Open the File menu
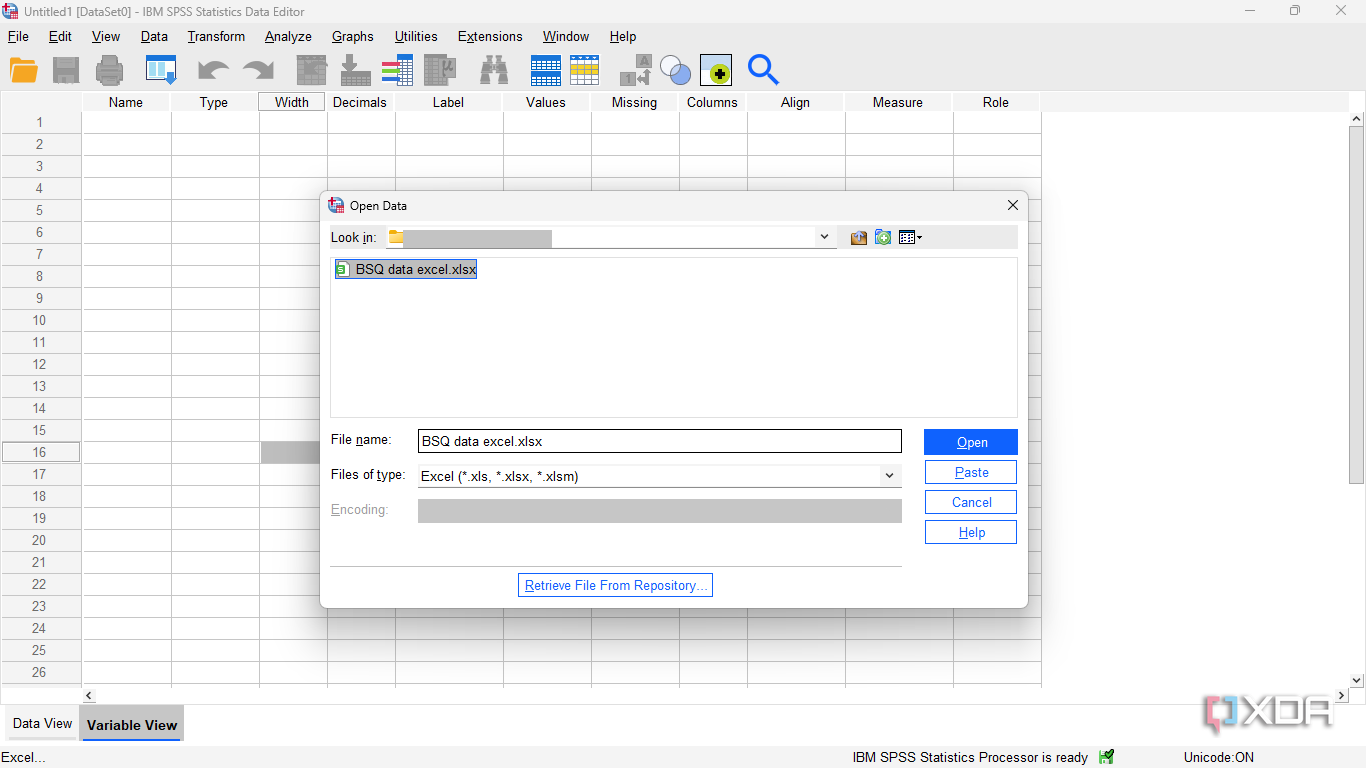 coord(18,36)
